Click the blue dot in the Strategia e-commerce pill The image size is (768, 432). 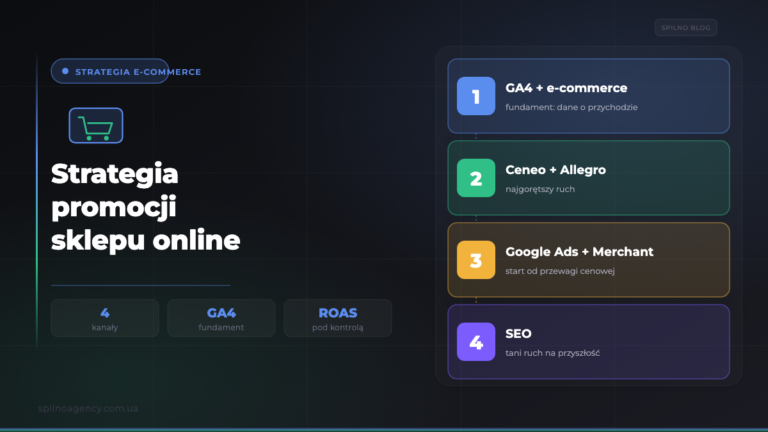[x=65, y=72]
